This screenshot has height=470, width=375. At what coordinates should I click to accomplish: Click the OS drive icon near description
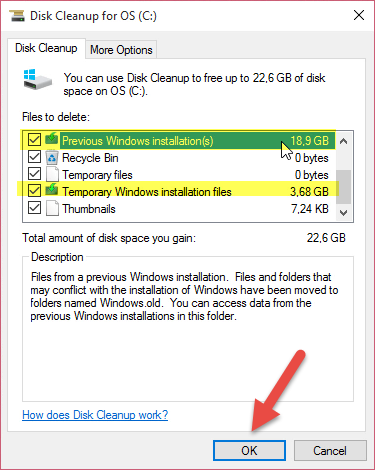[x=38, y=79]
